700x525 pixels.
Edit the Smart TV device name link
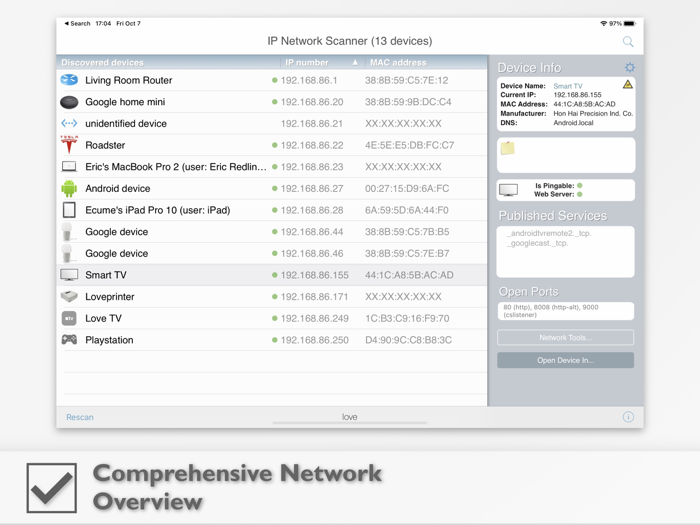click(x=568, y=86)
